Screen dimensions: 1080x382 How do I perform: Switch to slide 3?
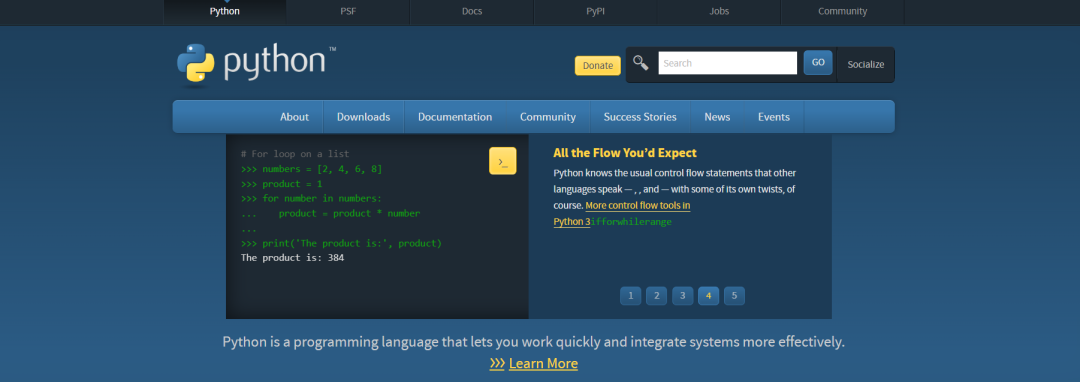[x=683, y=296]
